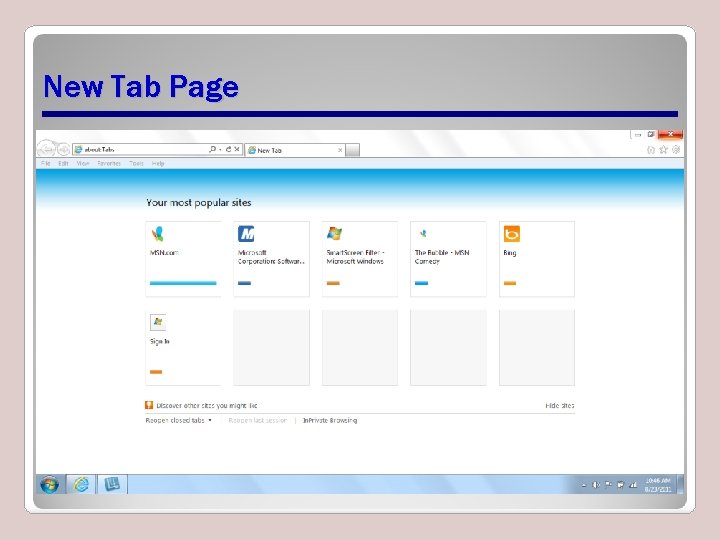Image resolution: width=720 pixels, height=540 pixels.
Task: Close the New Tab tab
Action: [x=340, y=150]
